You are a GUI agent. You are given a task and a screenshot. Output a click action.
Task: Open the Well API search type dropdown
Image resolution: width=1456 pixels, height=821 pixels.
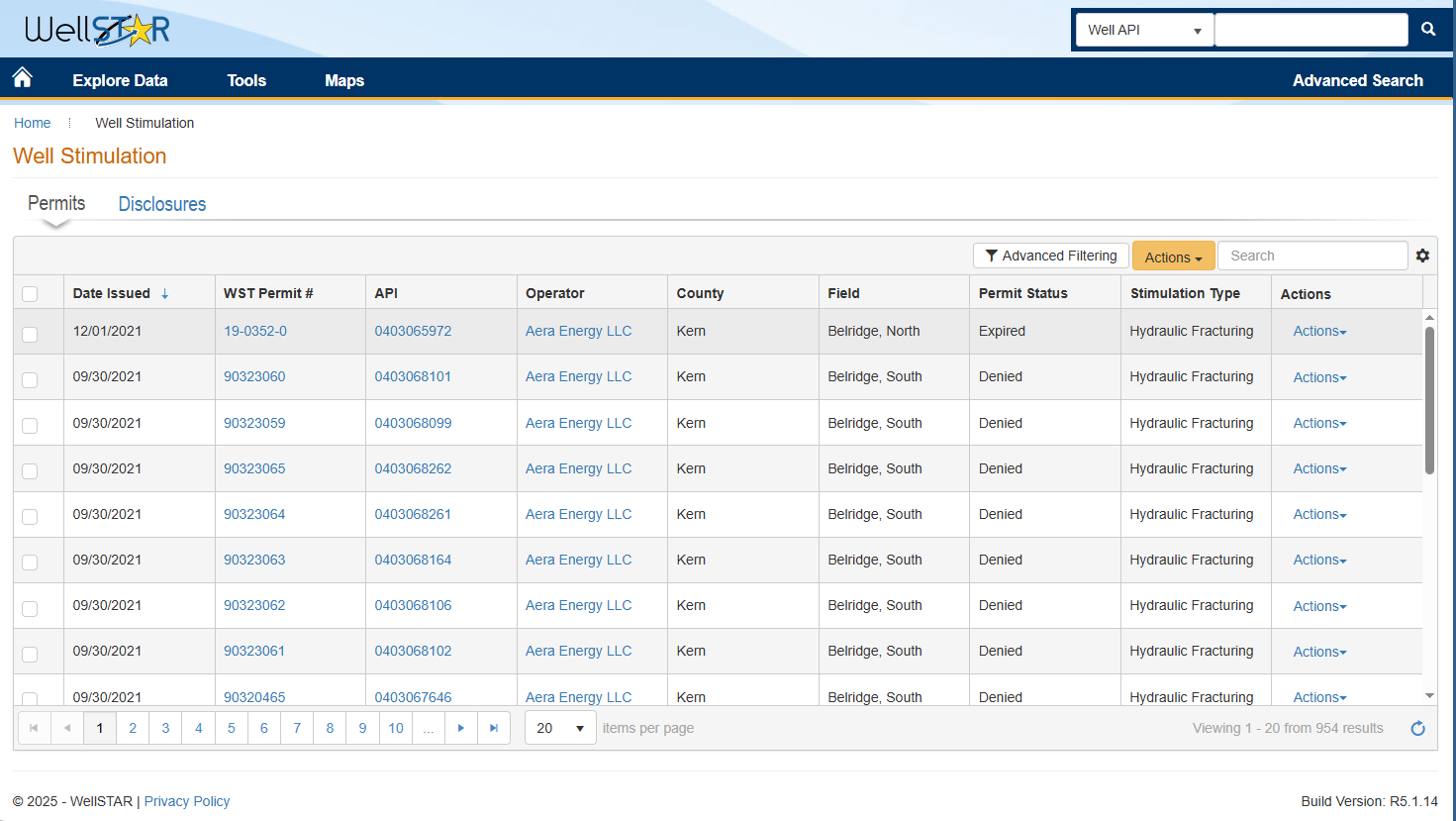[1144, 30]
